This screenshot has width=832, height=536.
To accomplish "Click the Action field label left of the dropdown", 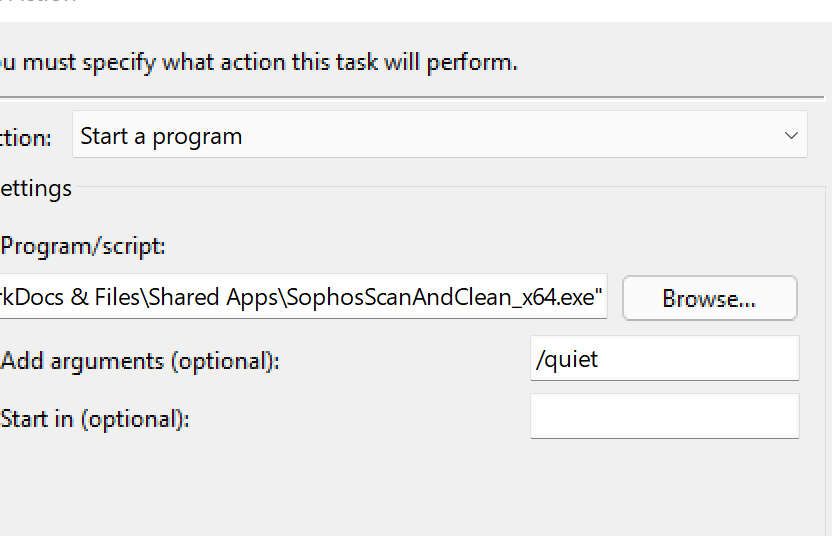I will (26, 138).
